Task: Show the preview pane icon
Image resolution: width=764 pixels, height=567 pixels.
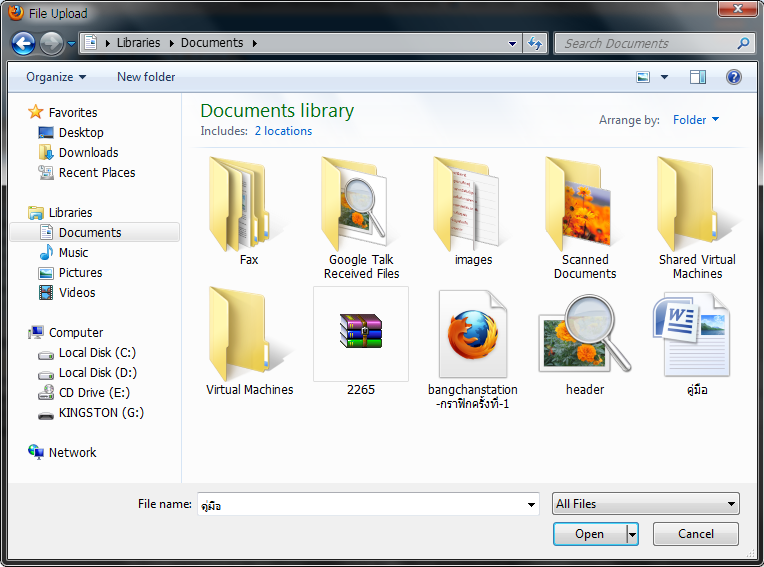Action: 698,77
